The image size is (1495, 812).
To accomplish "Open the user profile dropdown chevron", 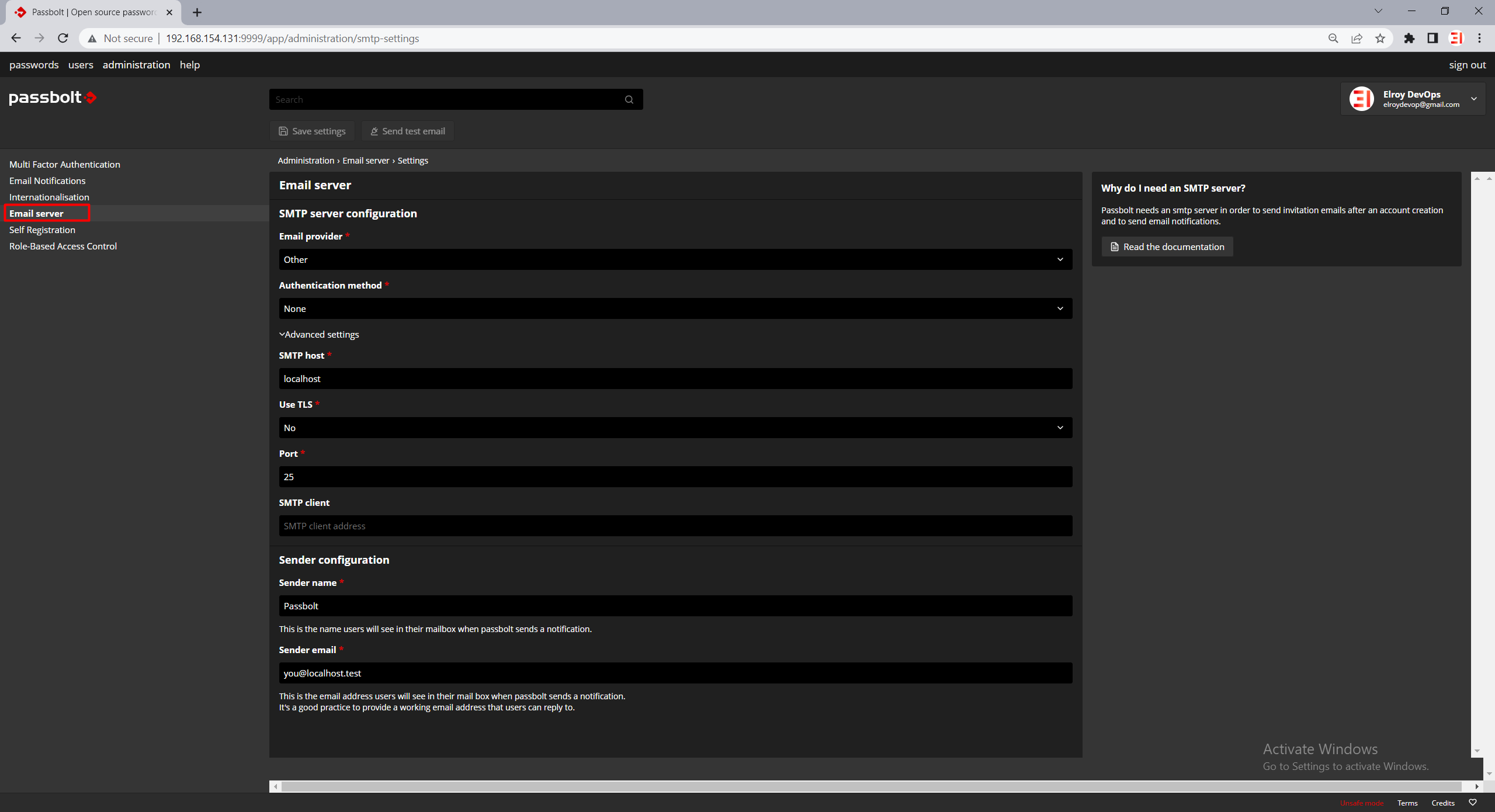I will pos(1474,99).
